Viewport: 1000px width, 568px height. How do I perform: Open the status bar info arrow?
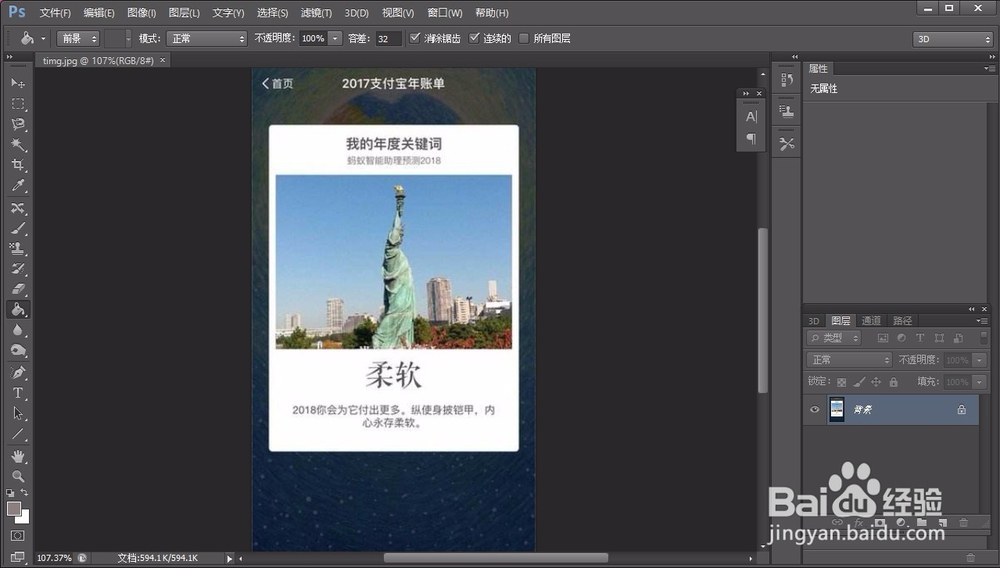tap(229, 558)
